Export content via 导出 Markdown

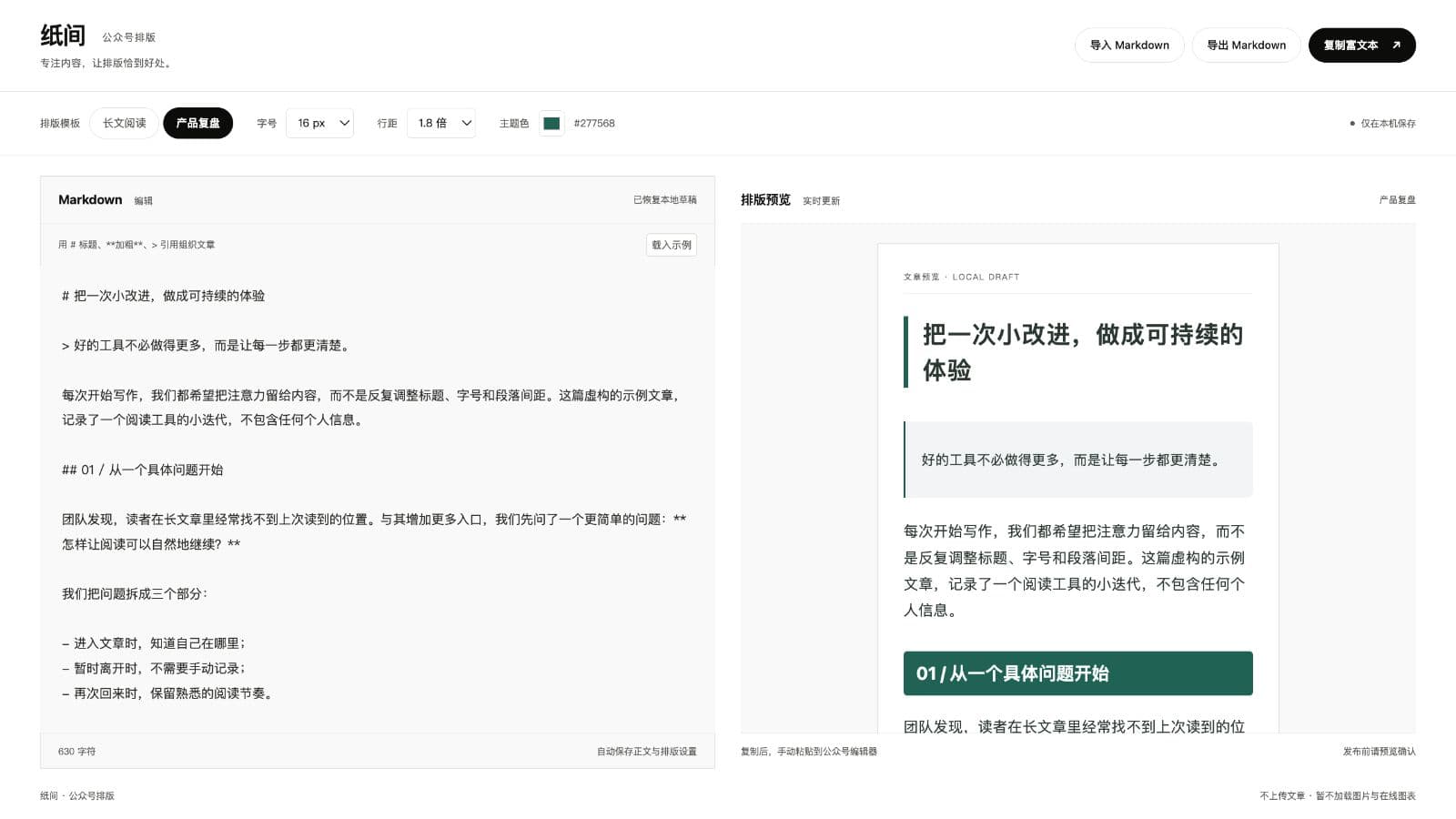(1246, 45)
